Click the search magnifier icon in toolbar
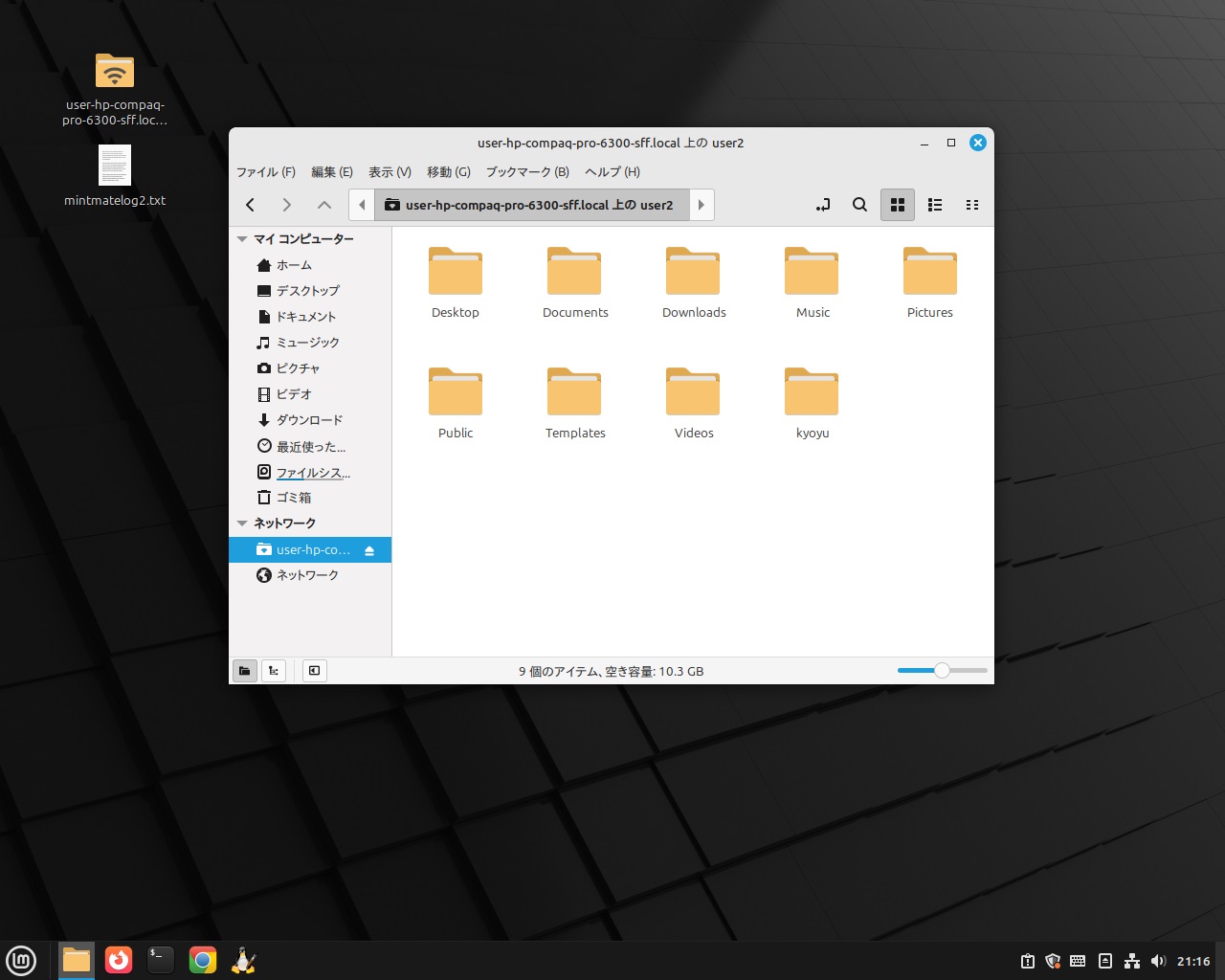This screenshot has width=1225, height=980. 859,205
